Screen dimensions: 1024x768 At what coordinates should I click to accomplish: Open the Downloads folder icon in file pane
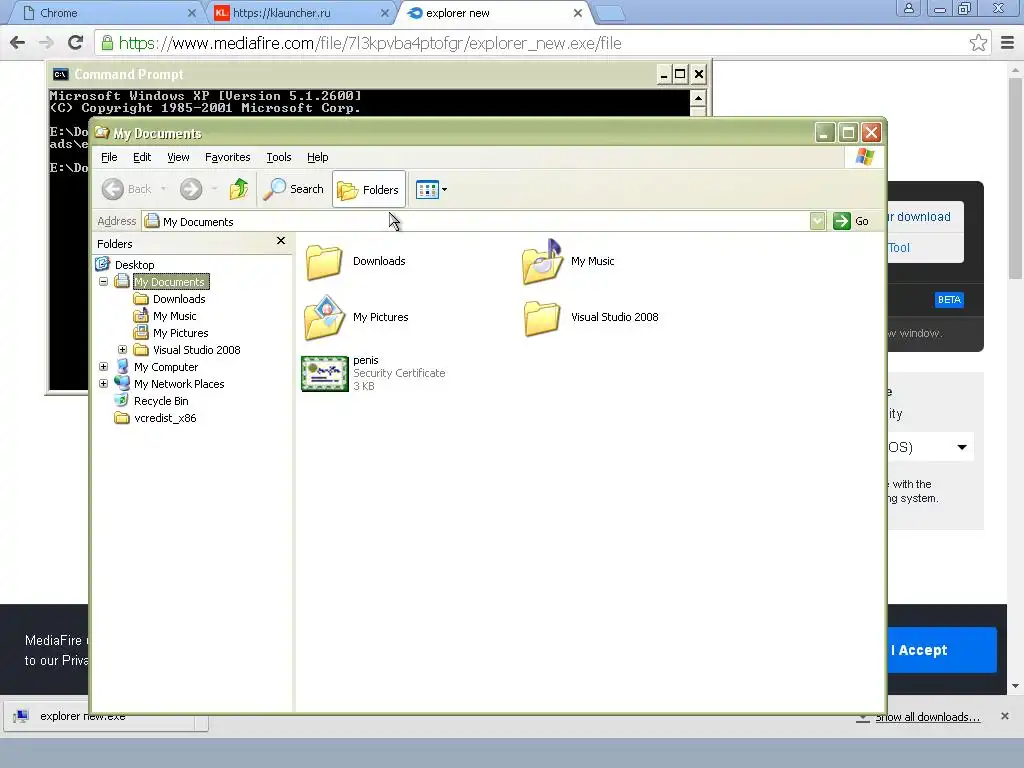(x=324, y=261)
